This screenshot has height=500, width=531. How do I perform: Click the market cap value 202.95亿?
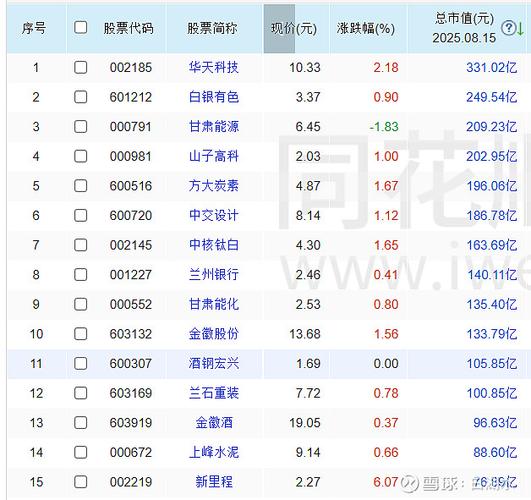492,156
